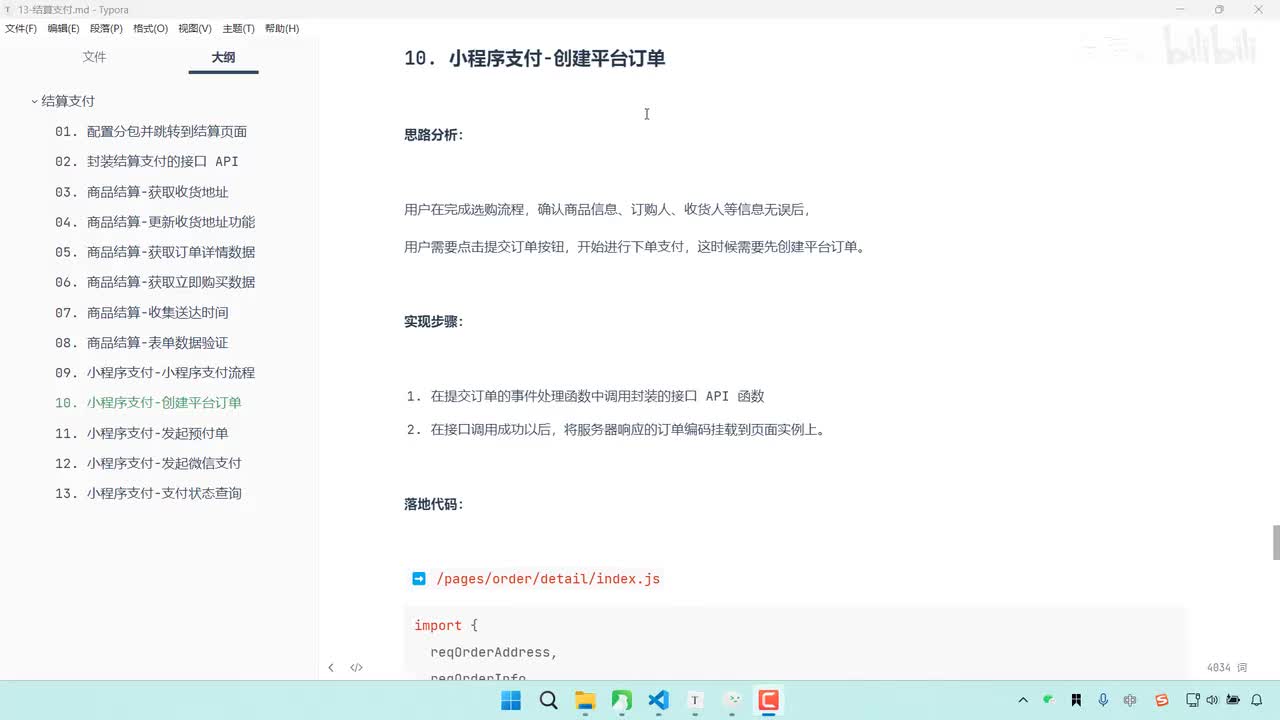
Task: Select outline item 10. 小程序支付-创建平台订单
Action: [148, 403]
